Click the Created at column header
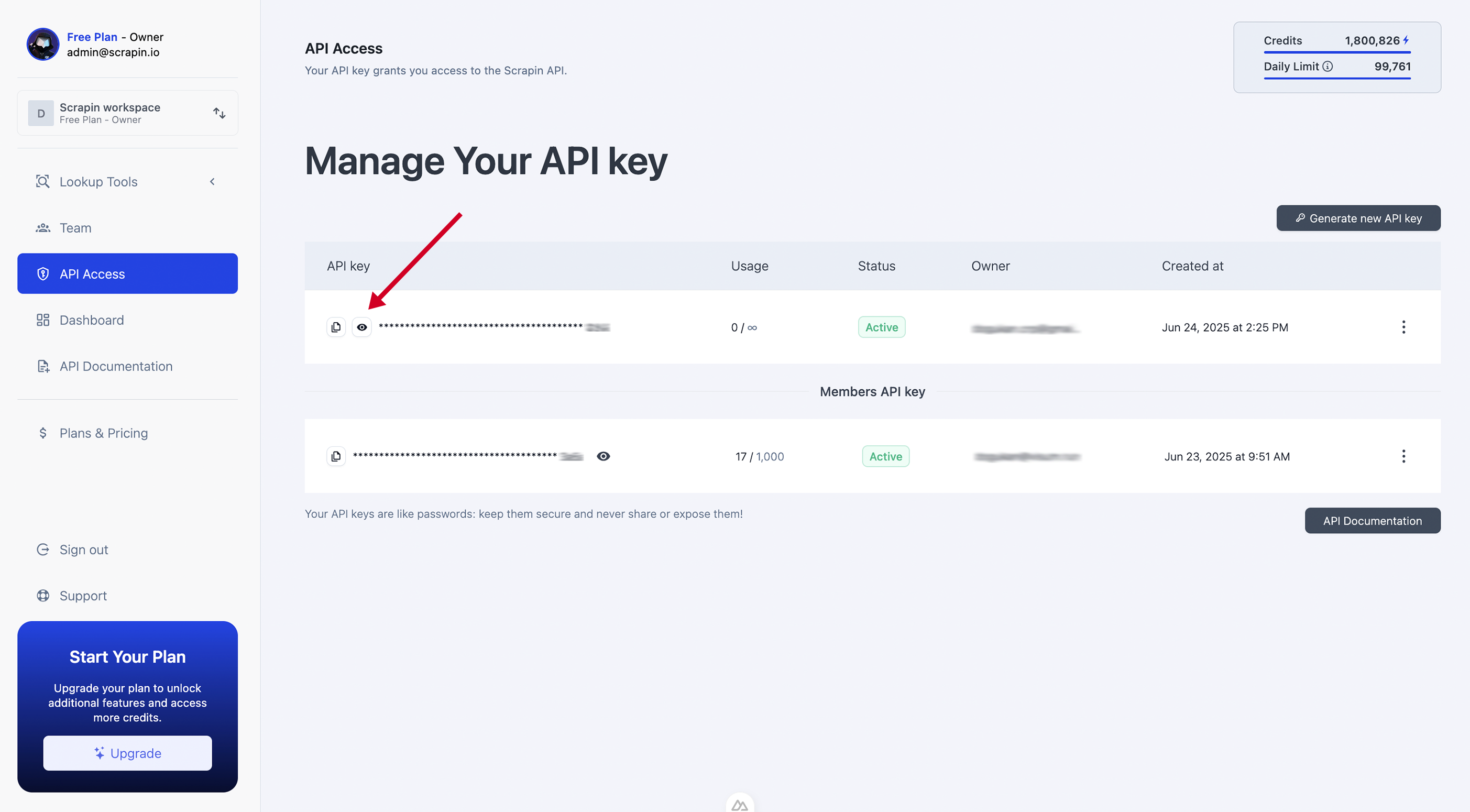This screenshot has height=812, width=1470. [x=1192, y=266]
